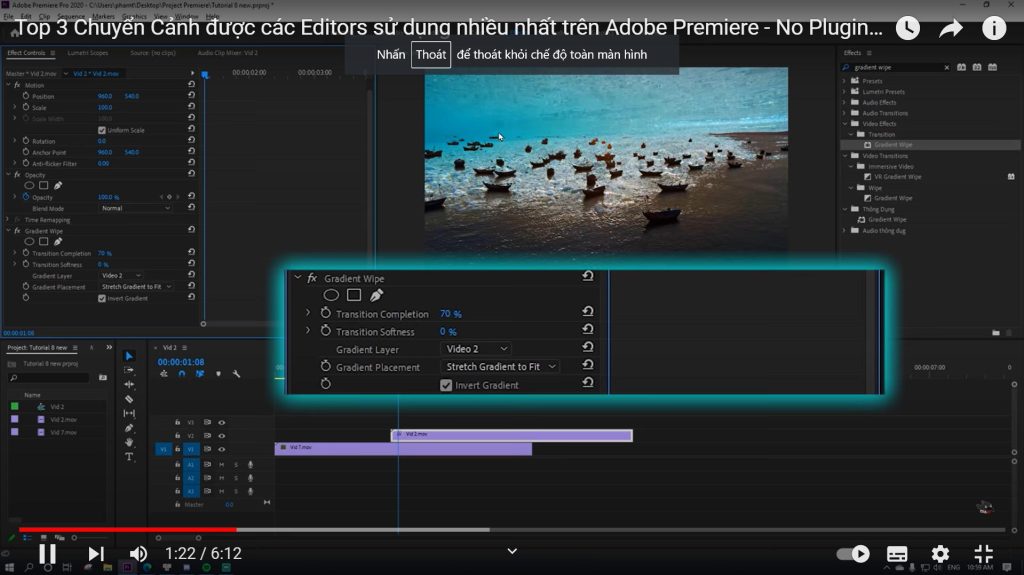Click the YouTube volume speaker button
The width and height of the screenshot is (1024, 575).
pyautogui.click(x=138, y=554)
